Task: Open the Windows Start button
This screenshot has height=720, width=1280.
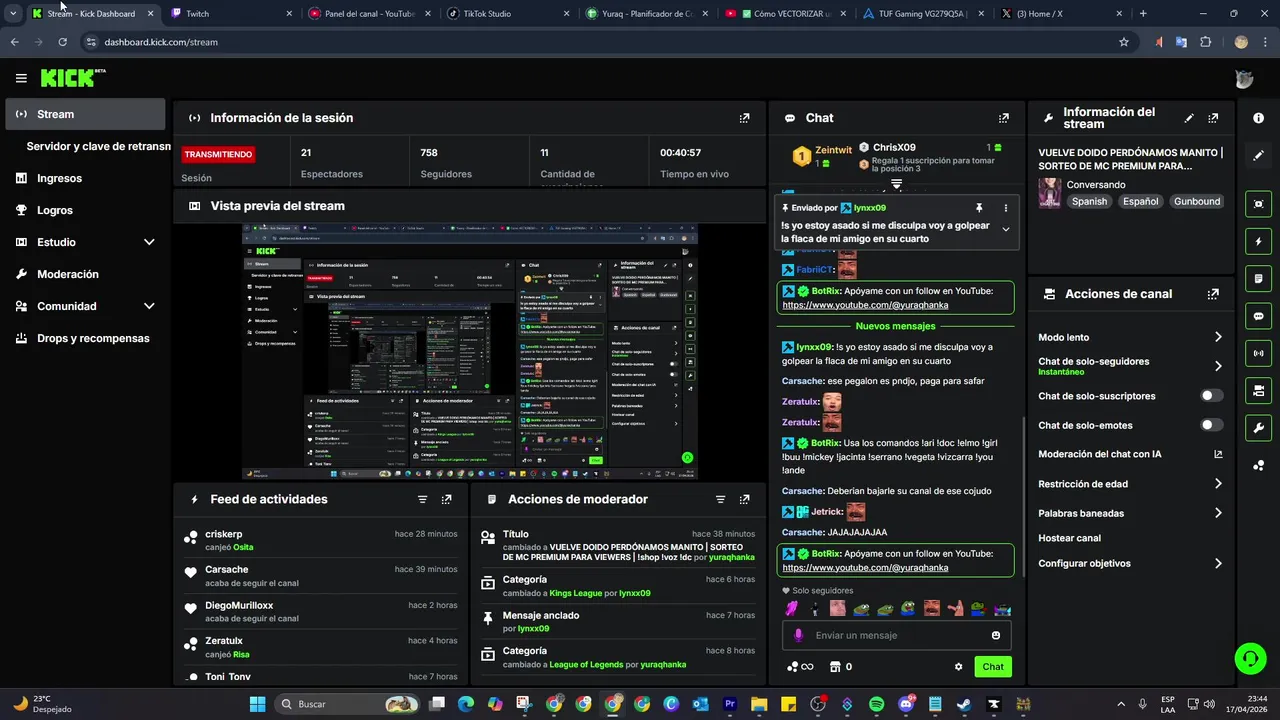Action: [257, 704]
